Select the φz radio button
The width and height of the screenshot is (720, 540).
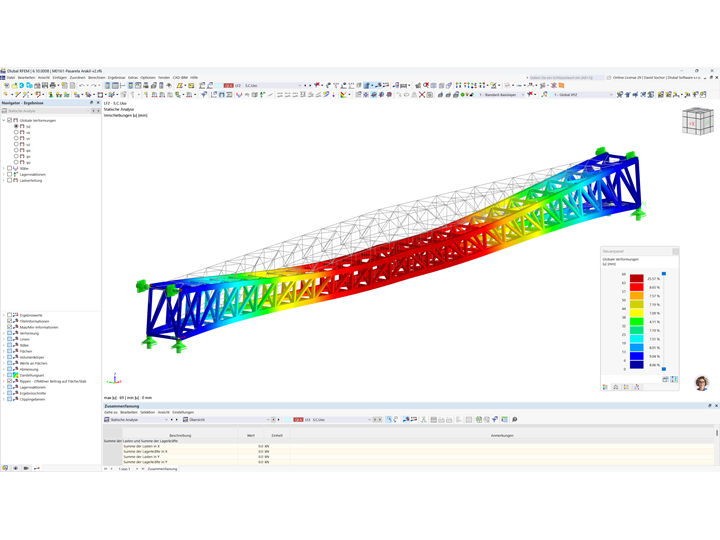pos(16,162)
